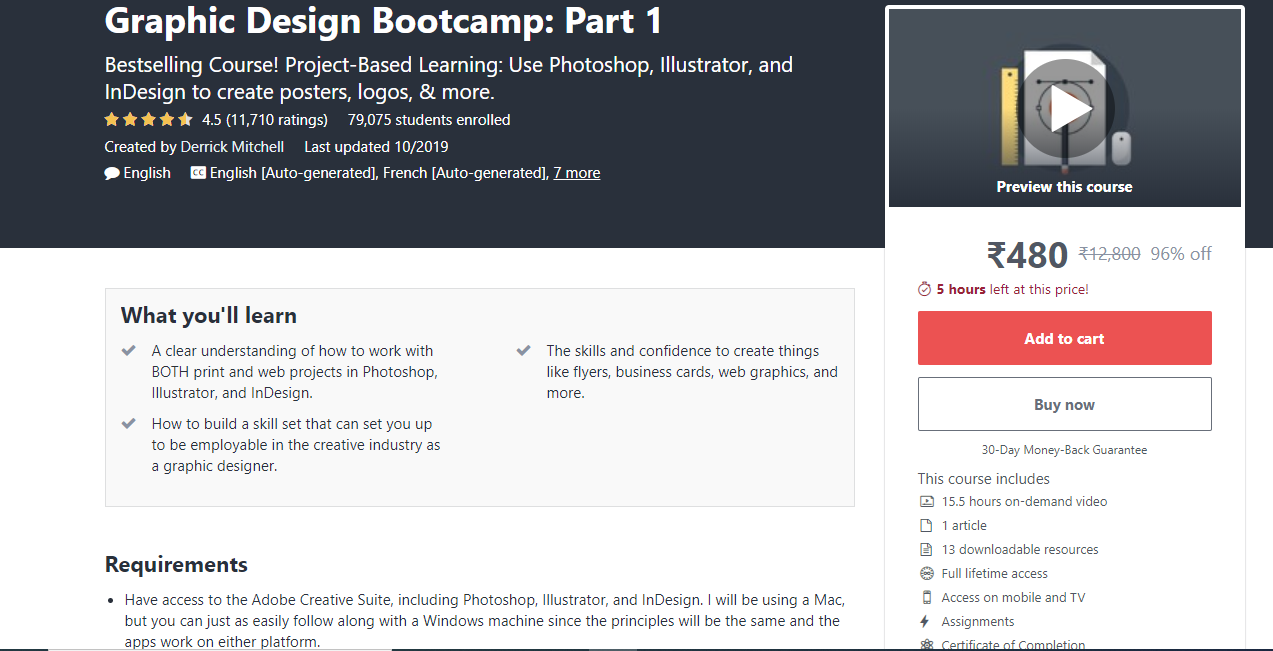Click the infinity icon beside Full lifetime access
The width and height of the screenshot is (1273, 651).
(x=926, y=574)
